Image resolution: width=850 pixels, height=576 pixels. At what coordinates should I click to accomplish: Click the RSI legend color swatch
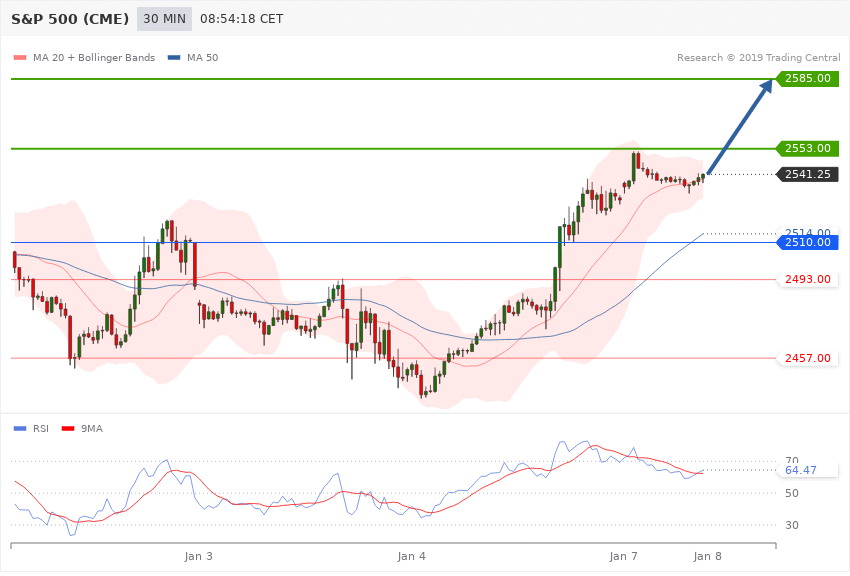20,429
